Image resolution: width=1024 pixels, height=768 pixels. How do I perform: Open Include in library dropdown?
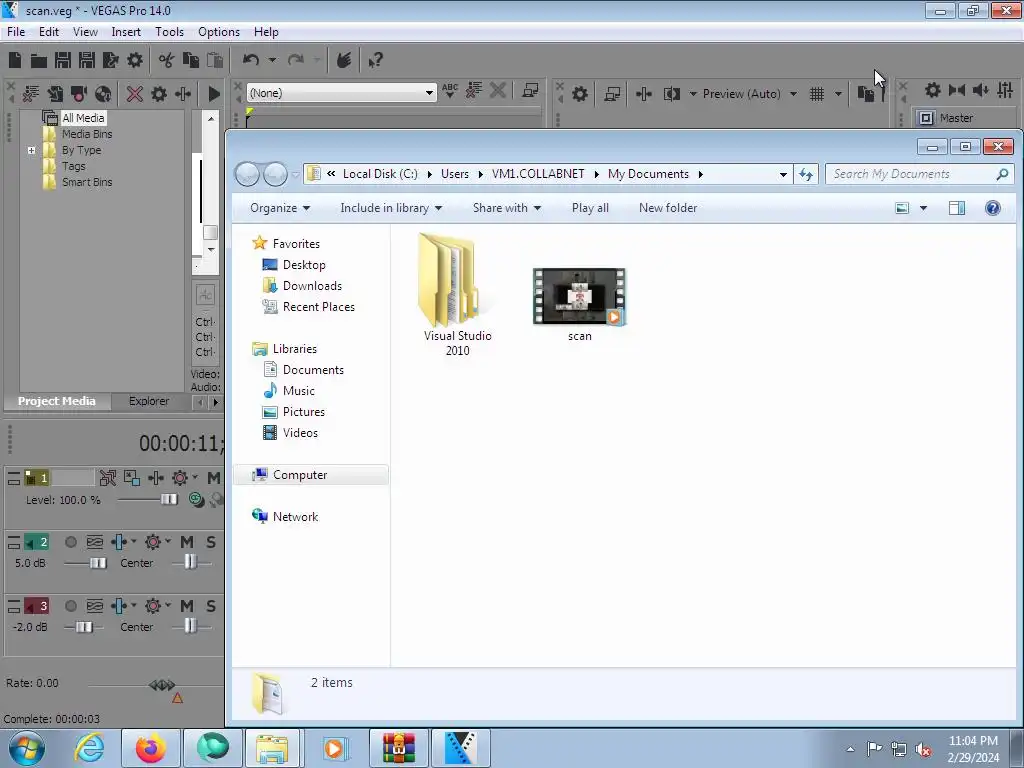coord(391,208)
